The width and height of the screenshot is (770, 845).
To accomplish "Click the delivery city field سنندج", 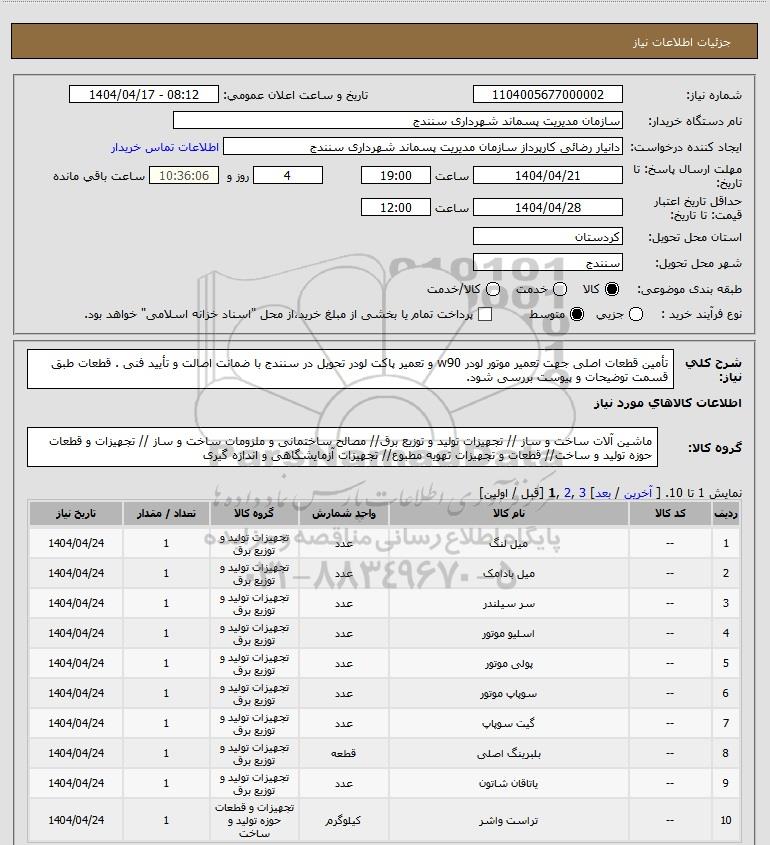I will click(547, 263).
